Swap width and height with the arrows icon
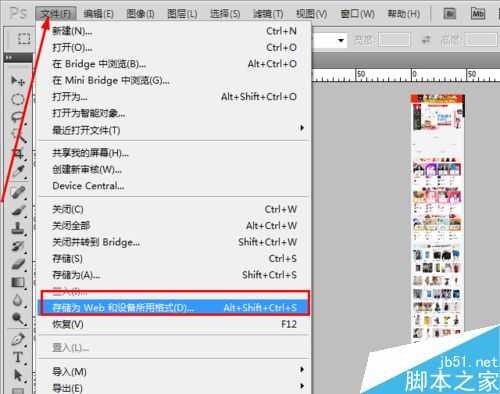 click(x=426, y=40)
